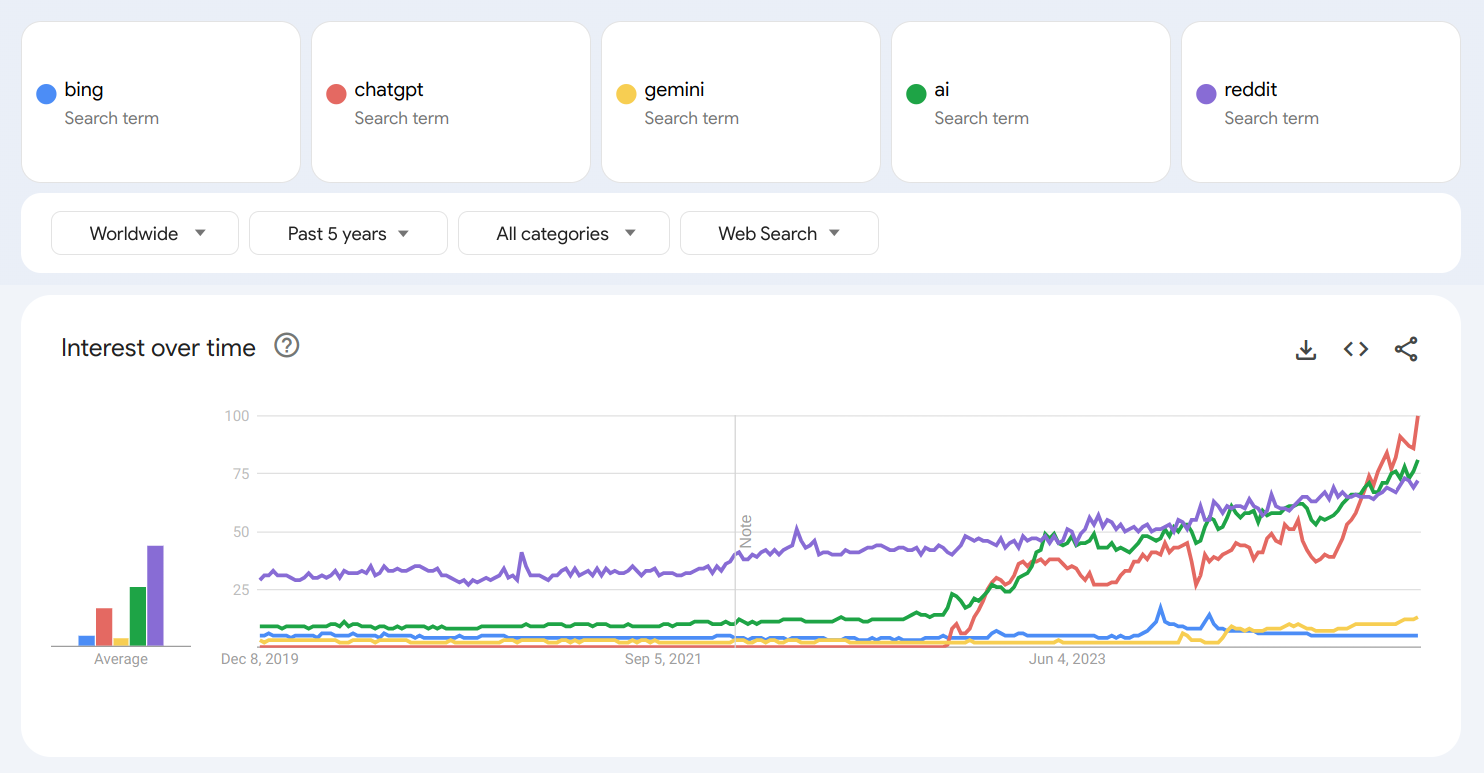Open the embed code icon
The width and height of the screenshot is (1484, 773).
1356,349
